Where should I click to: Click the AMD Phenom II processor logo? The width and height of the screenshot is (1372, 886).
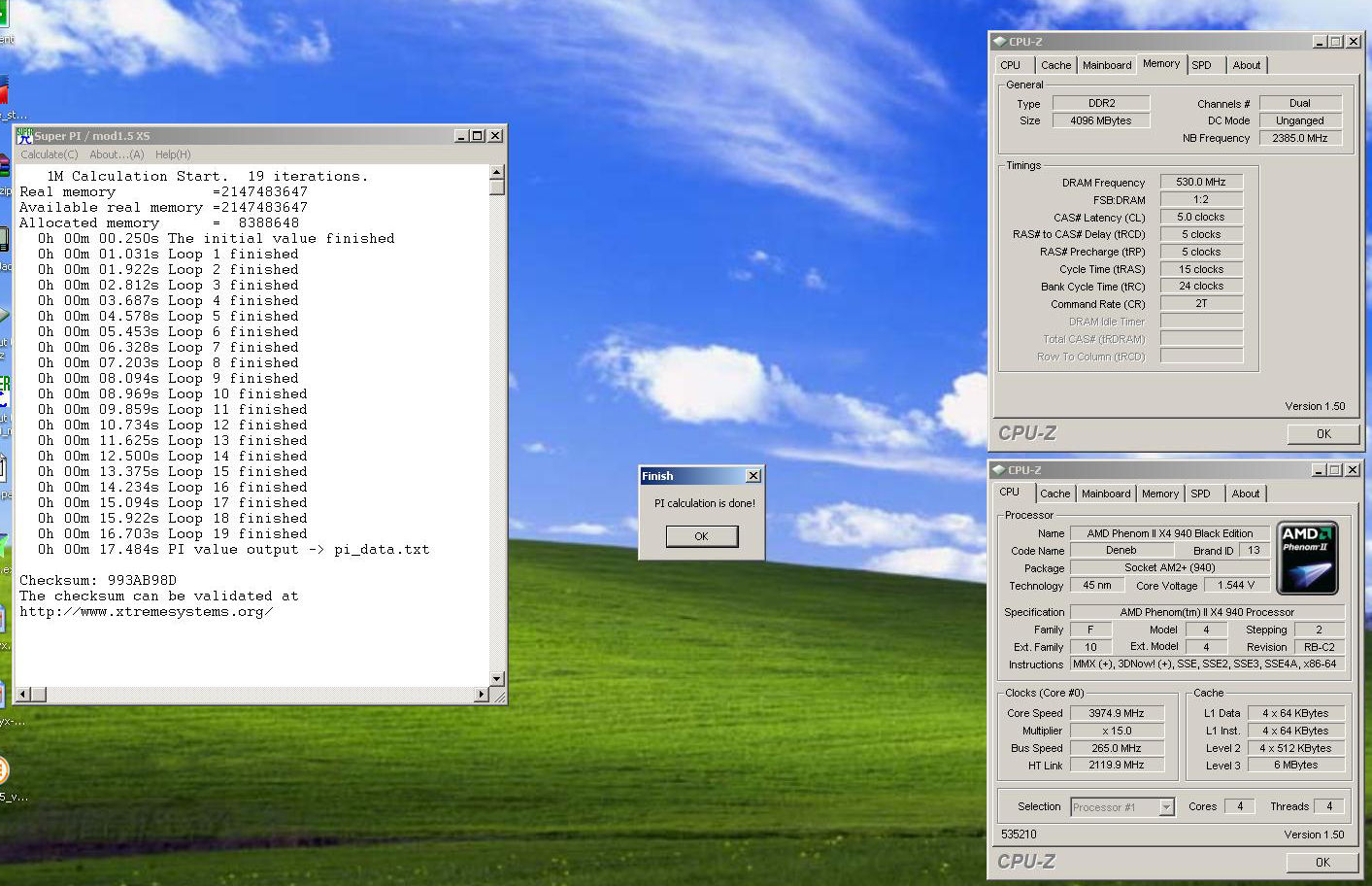click(1307, 559)
